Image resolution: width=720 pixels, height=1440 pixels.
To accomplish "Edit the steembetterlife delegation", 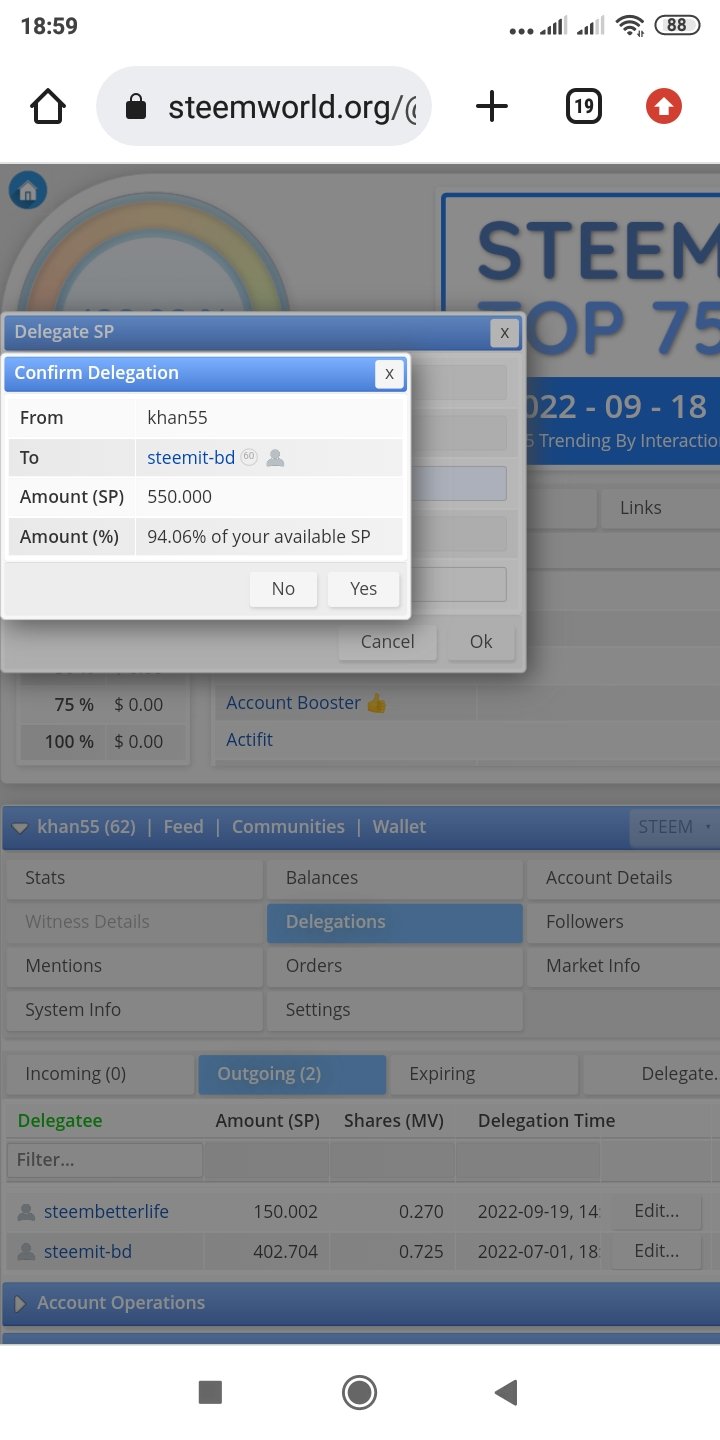I will pos(656,1211).
